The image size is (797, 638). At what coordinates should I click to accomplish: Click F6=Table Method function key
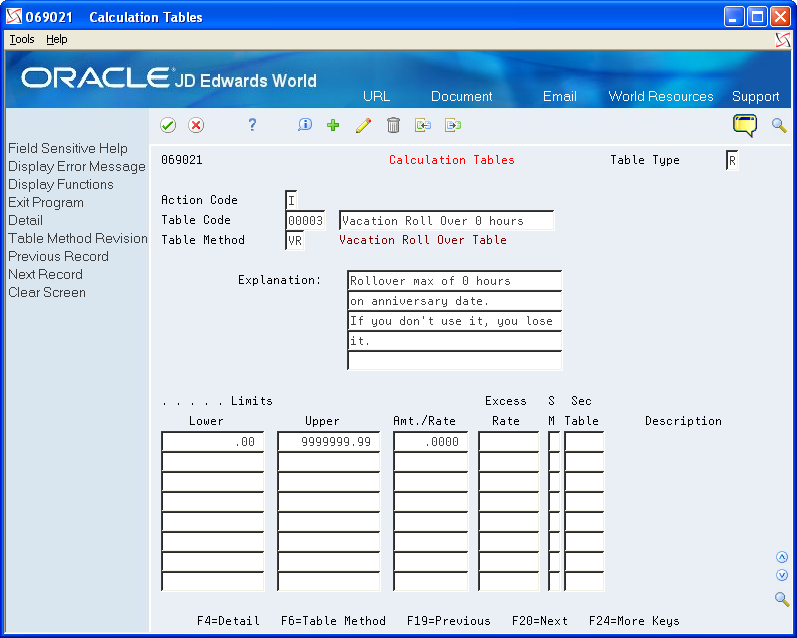(x=333, y=621)
